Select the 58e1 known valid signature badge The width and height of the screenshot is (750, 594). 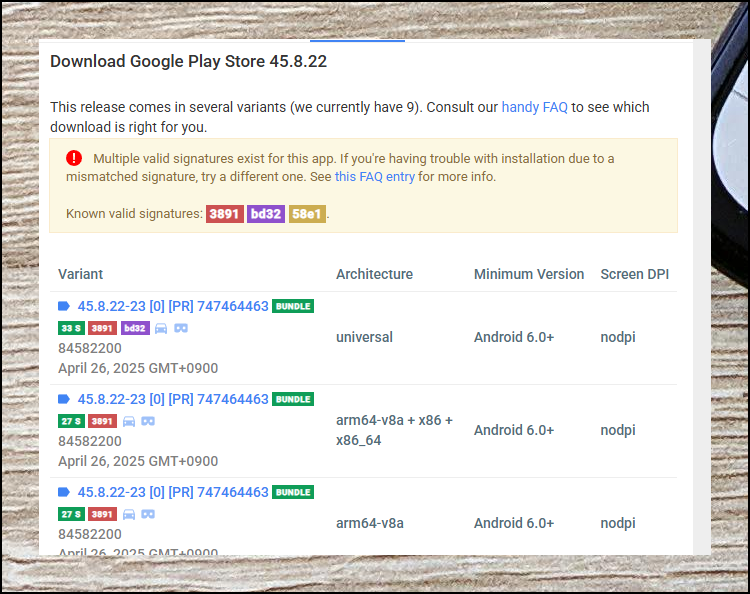pos(307,214)
